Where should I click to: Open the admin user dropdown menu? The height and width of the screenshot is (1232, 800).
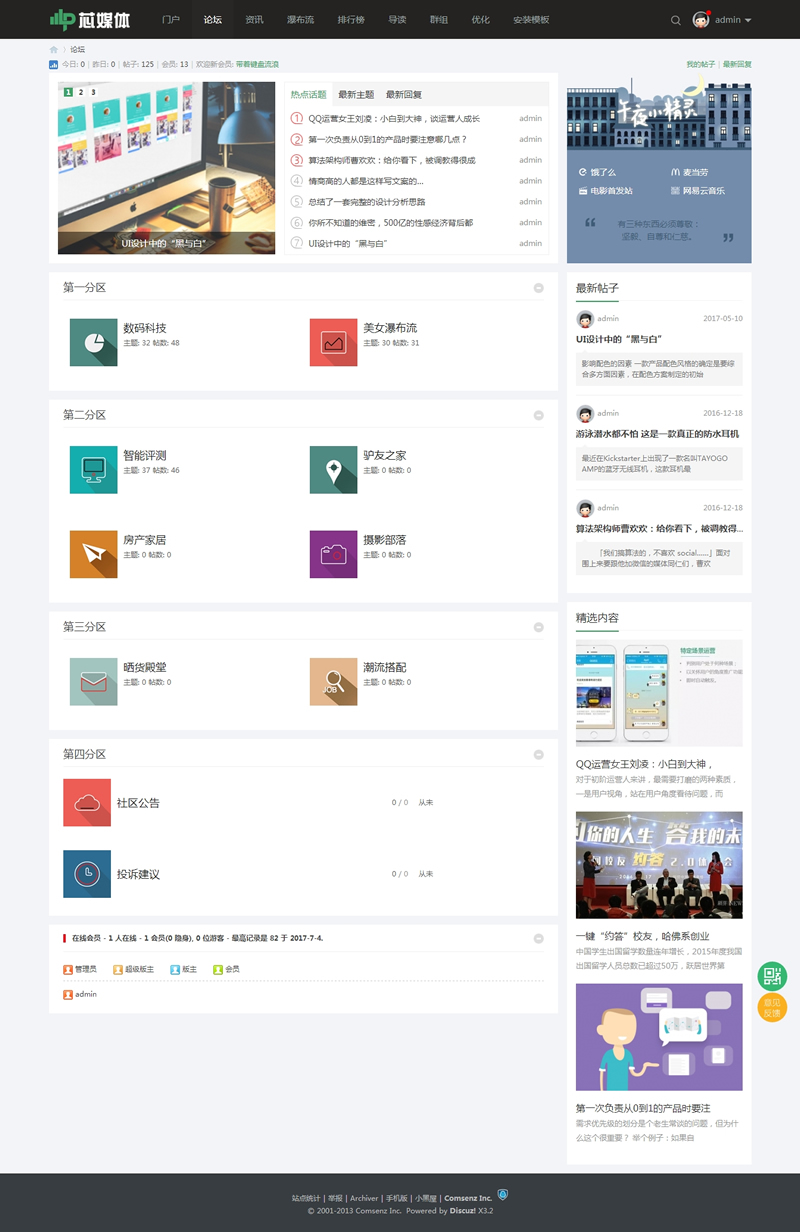[723, 20]
